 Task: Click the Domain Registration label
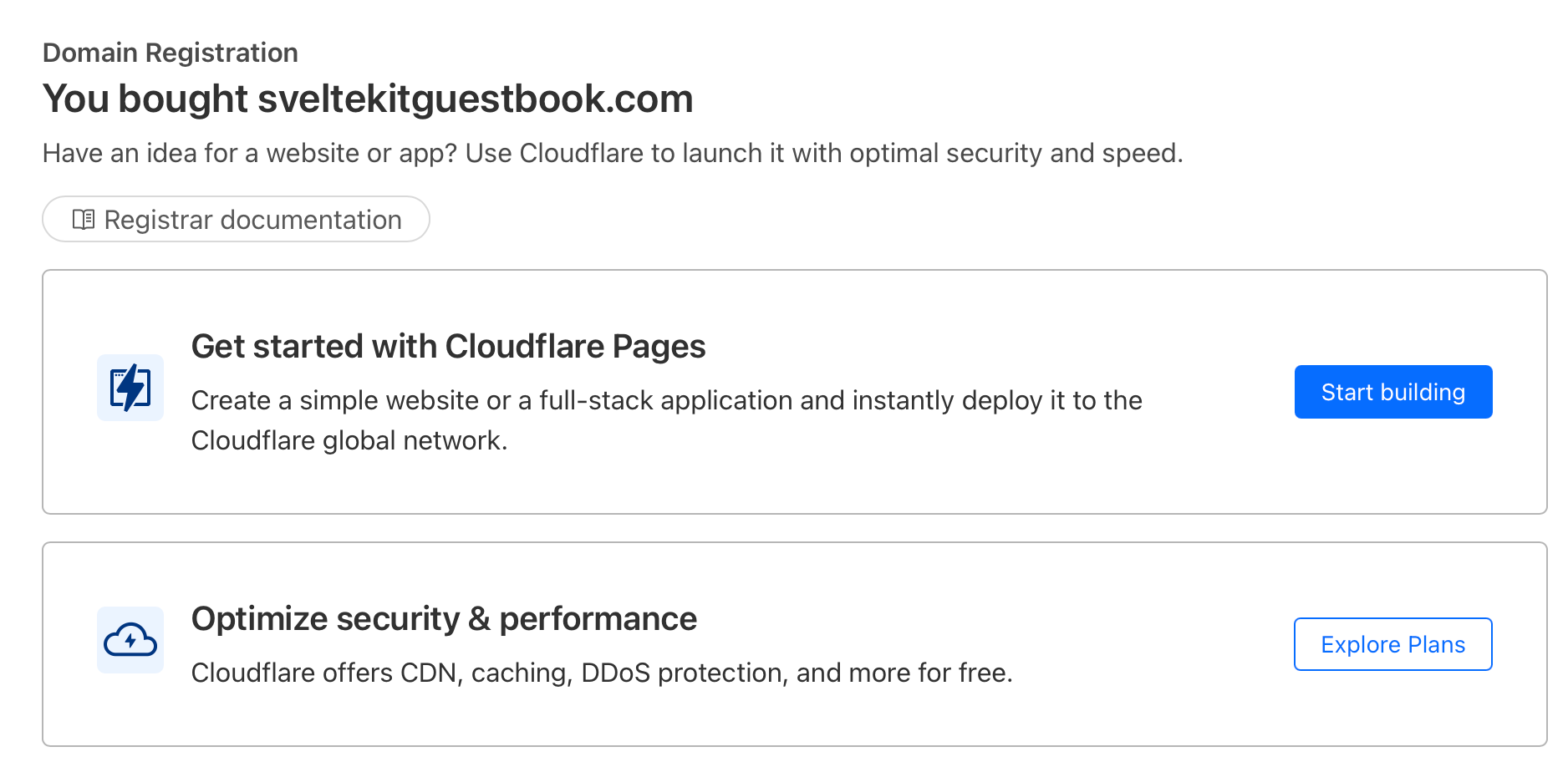coord(171,52)
